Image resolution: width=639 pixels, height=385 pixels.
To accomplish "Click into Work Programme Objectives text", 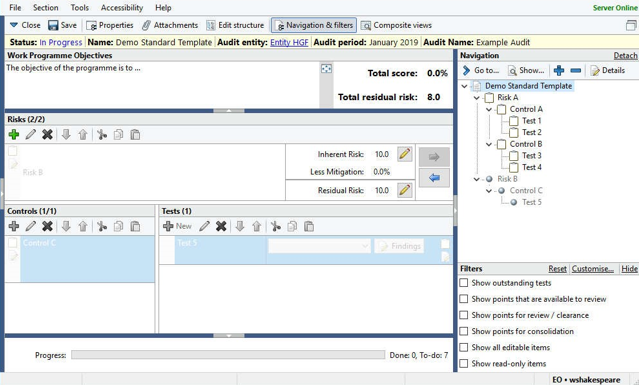I will tap(162, 85).
